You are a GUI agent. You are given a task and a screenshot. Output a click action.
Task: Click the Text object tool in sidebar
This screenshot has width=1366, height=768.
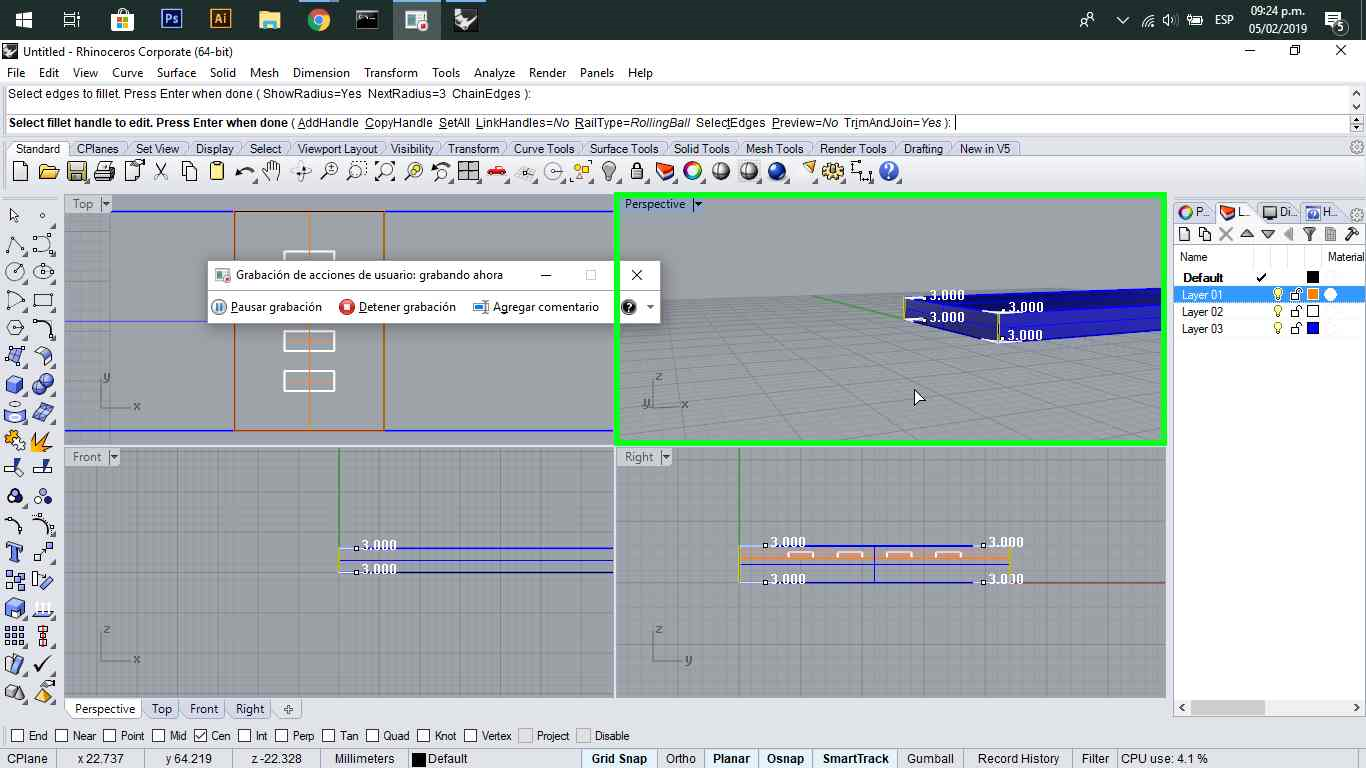coord(15,552)
